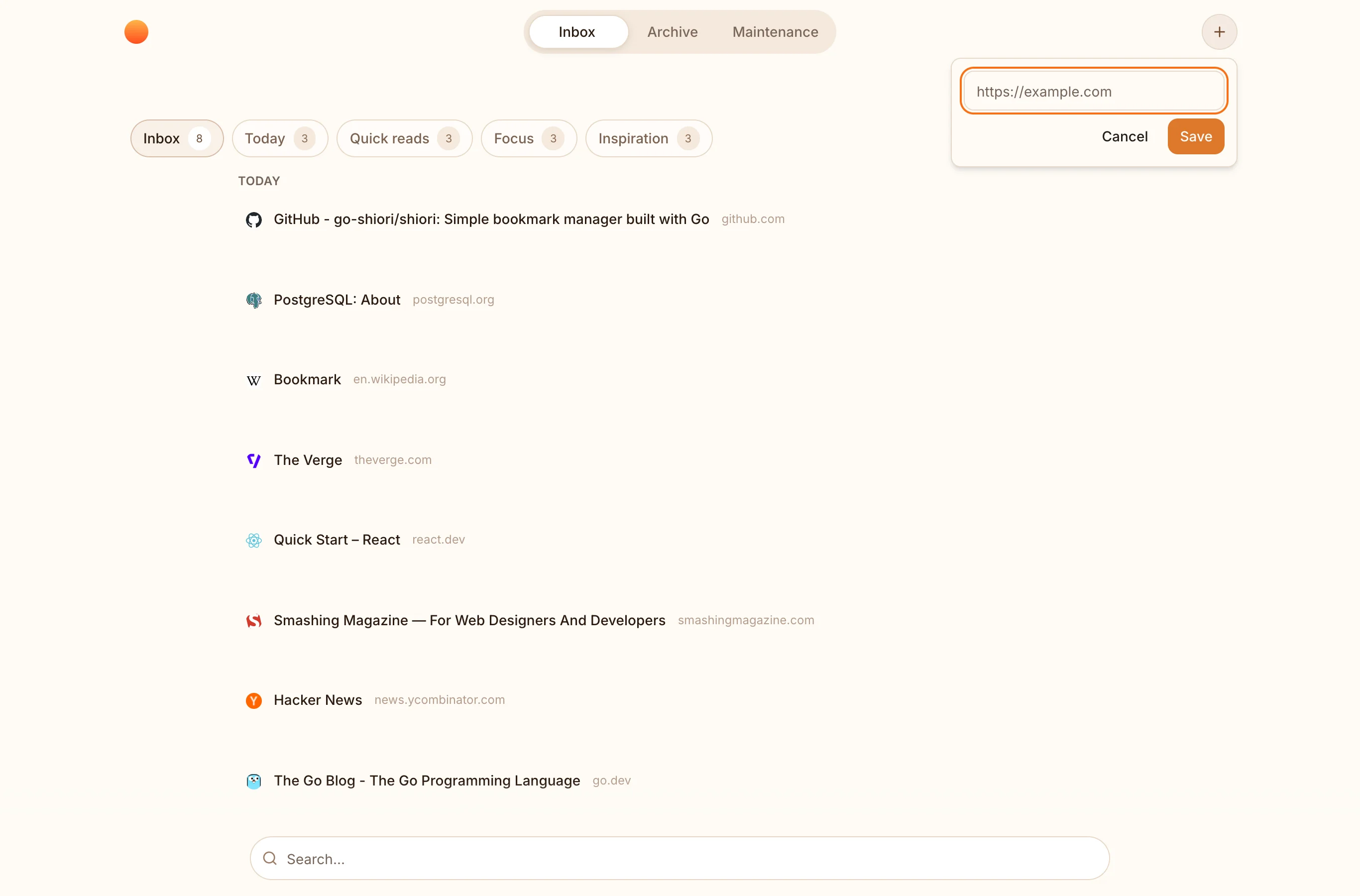Open the PostgreSQL: About bookmark
This screenshot has width=1360, height=896.
pos(337,300)
